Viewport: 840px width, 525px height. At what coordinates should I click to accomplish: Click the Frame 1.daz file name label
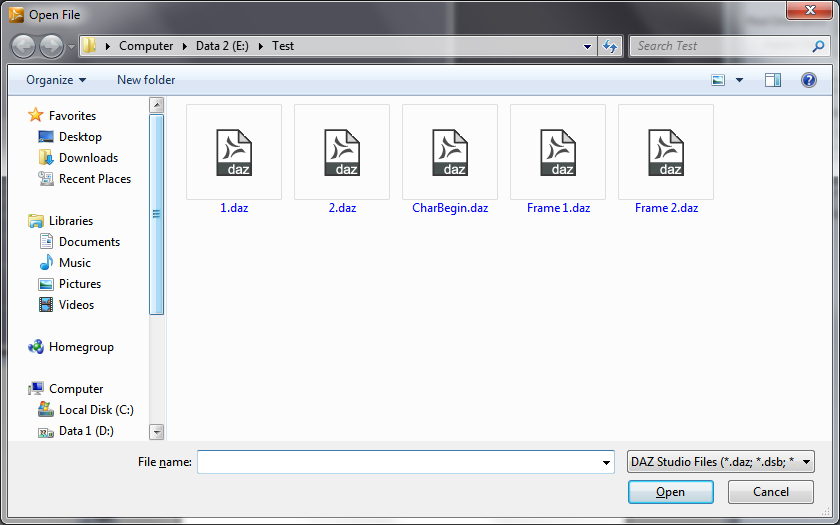[x=558, y=208]
